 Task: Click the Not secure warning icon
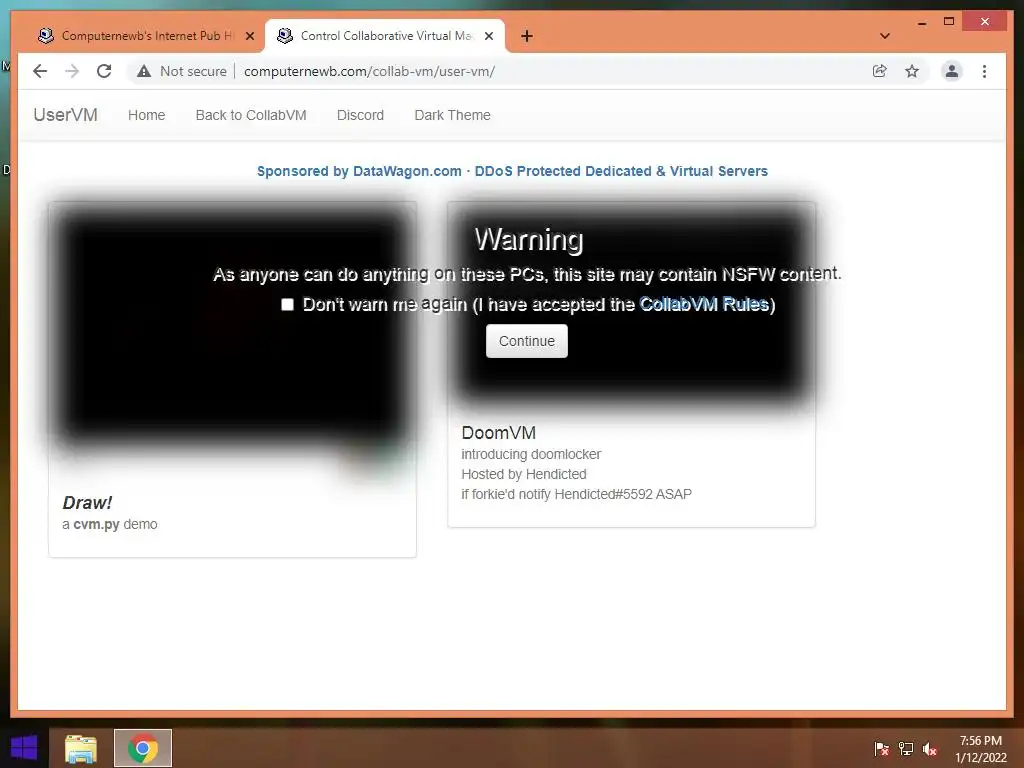coord(144,71)
